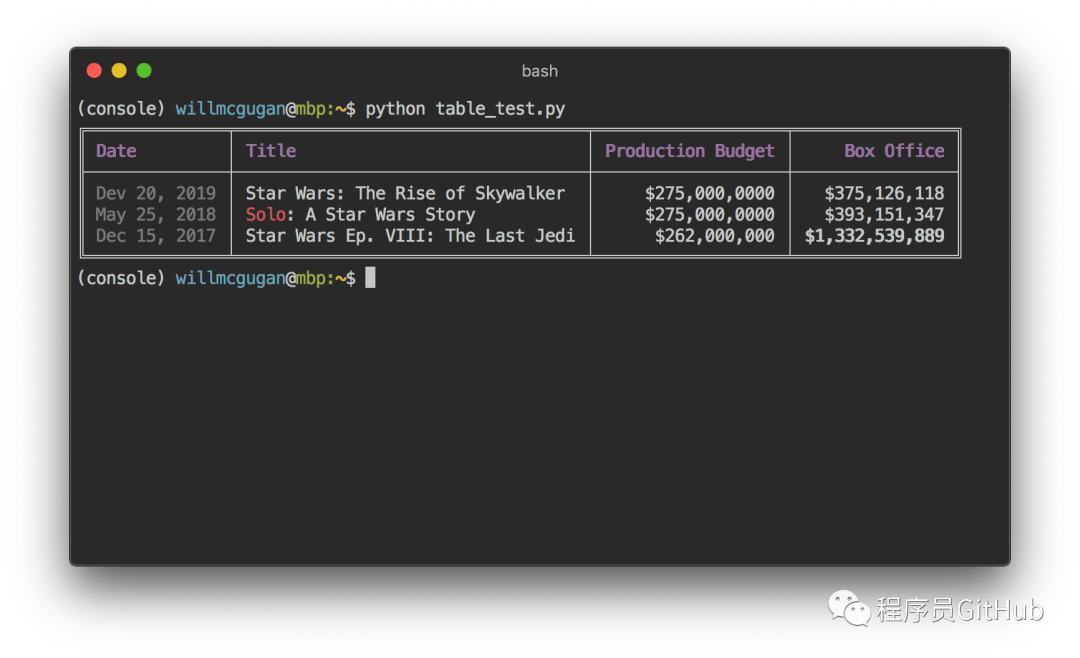The image size is (1080, 658).
Task: Maximize the bash terminal with green button
Action: pos(144,70)
